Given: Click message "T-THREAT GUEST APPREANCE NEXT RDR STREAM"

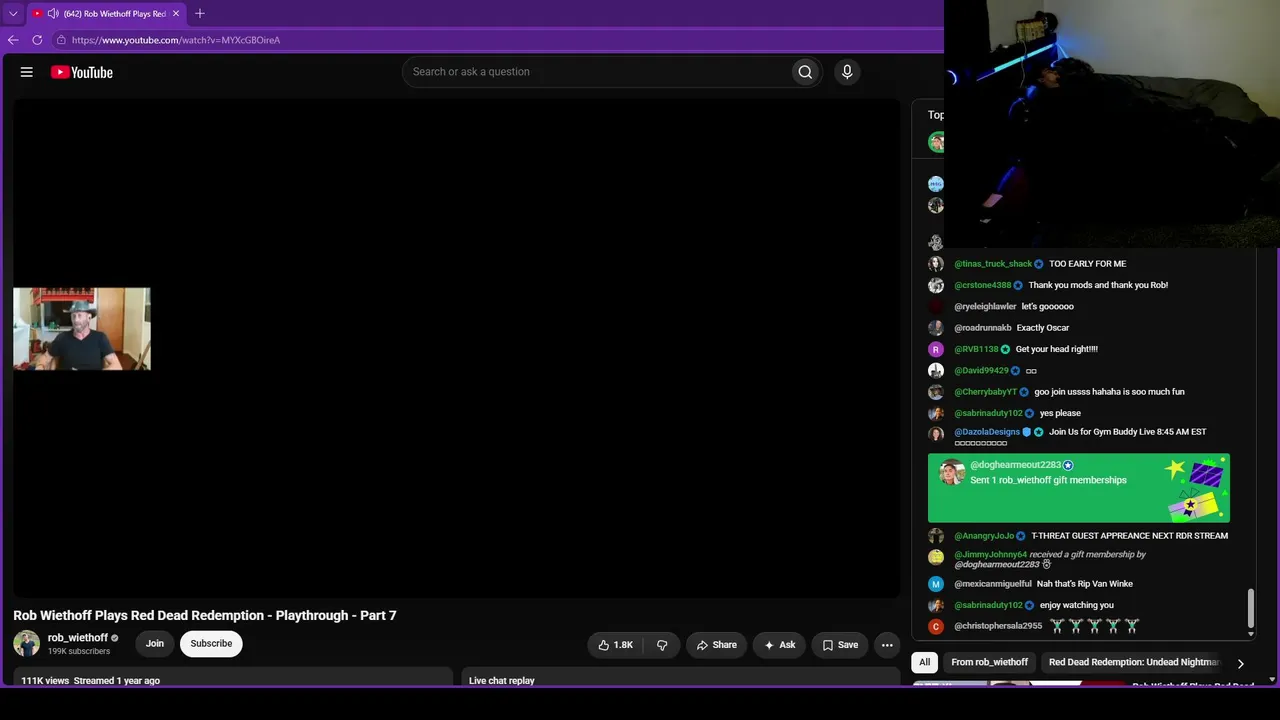Looking at the screenshot, I should (x=1130, y=536).
